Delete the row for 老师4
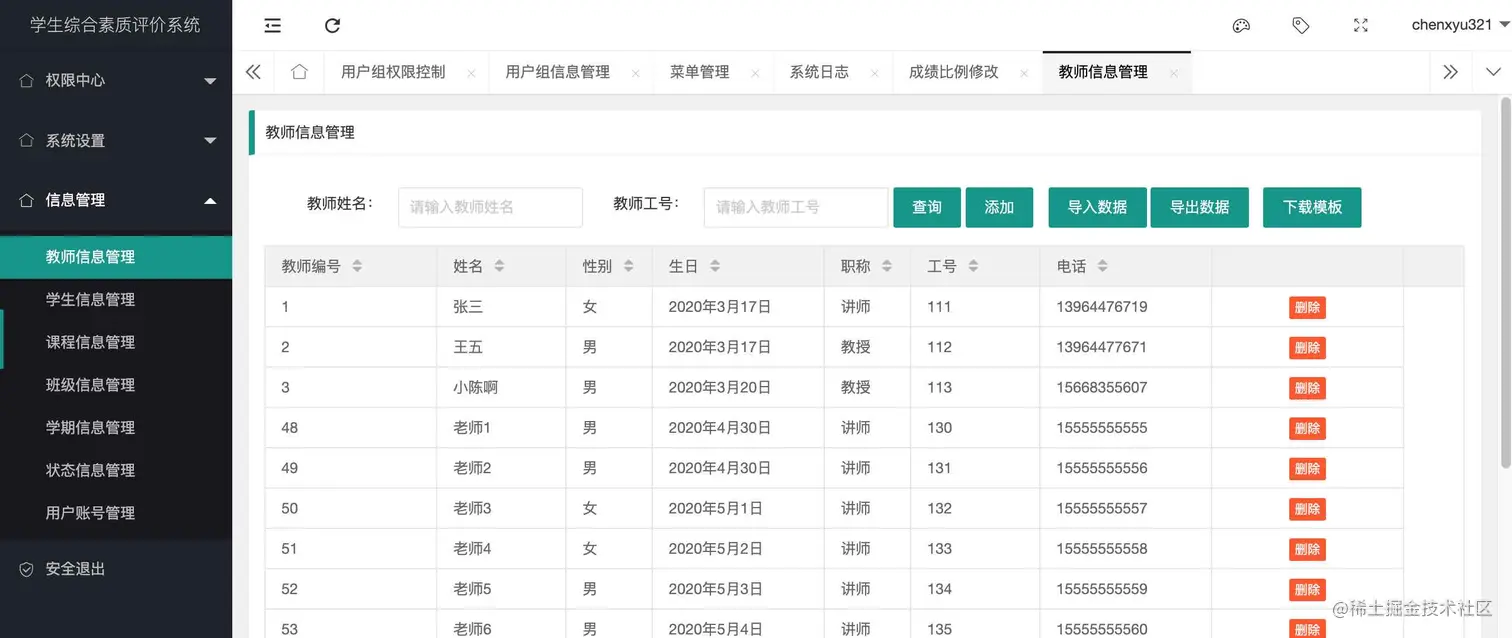 (x=1307, y=549)
